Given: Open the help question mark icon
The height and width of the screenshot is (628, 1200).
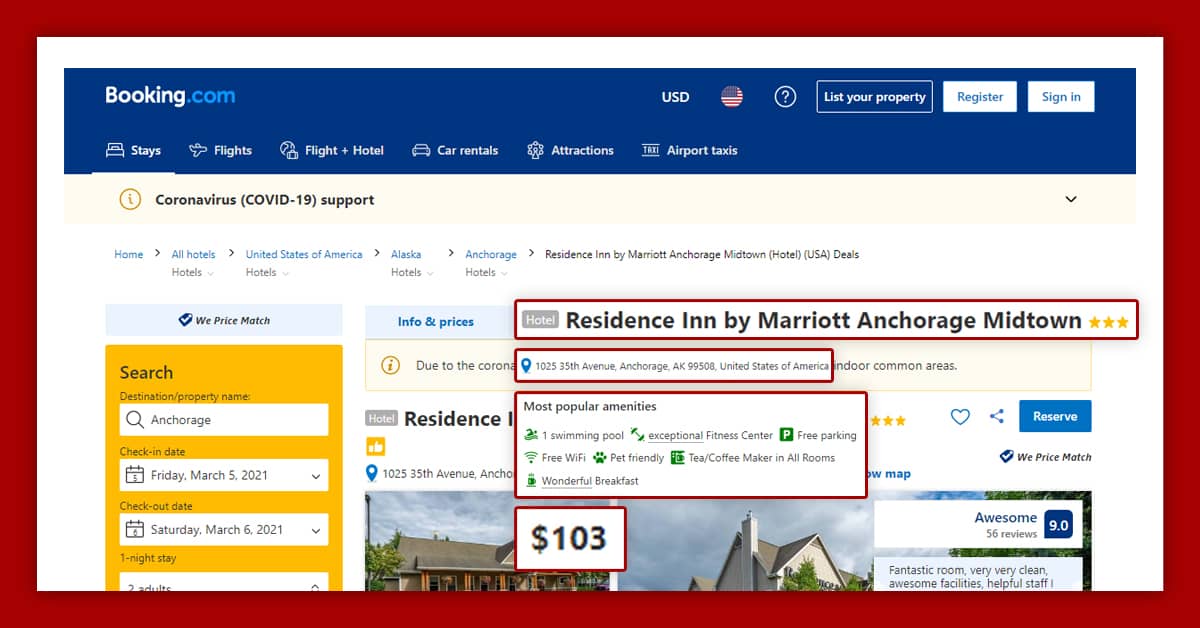Looking at the screenshot, I should [x=786, y=97].
